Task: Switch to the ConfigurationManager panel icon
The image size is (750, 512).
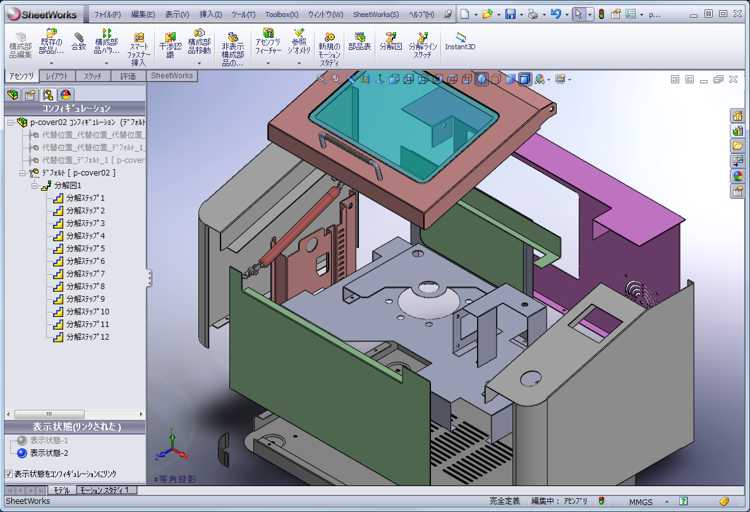Action: (49, 94)
